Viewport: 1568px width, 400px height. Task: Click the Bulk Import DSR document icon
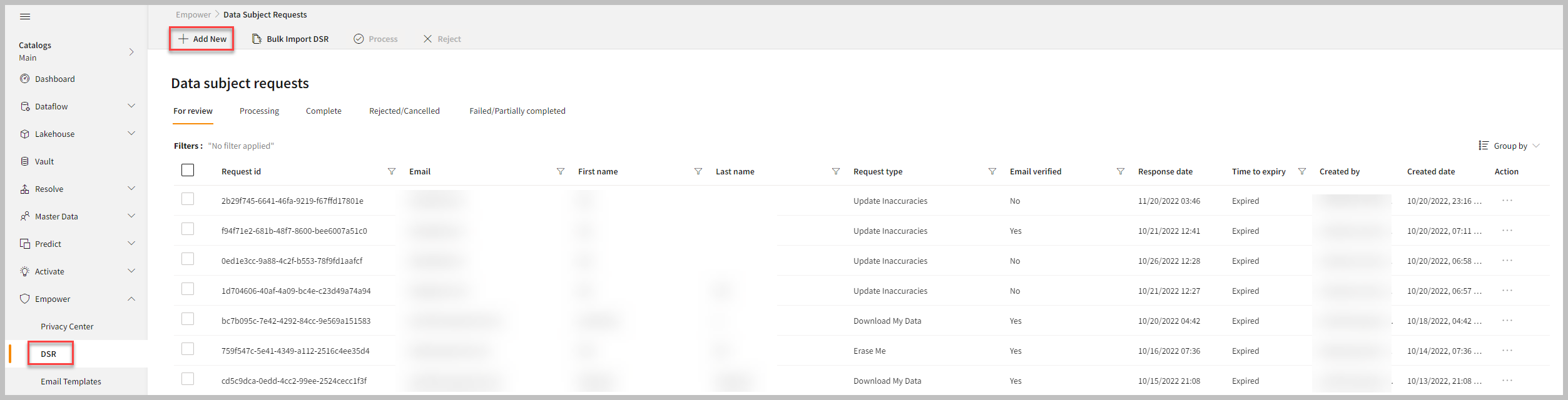pyautogui.click(x=257, y=39)
